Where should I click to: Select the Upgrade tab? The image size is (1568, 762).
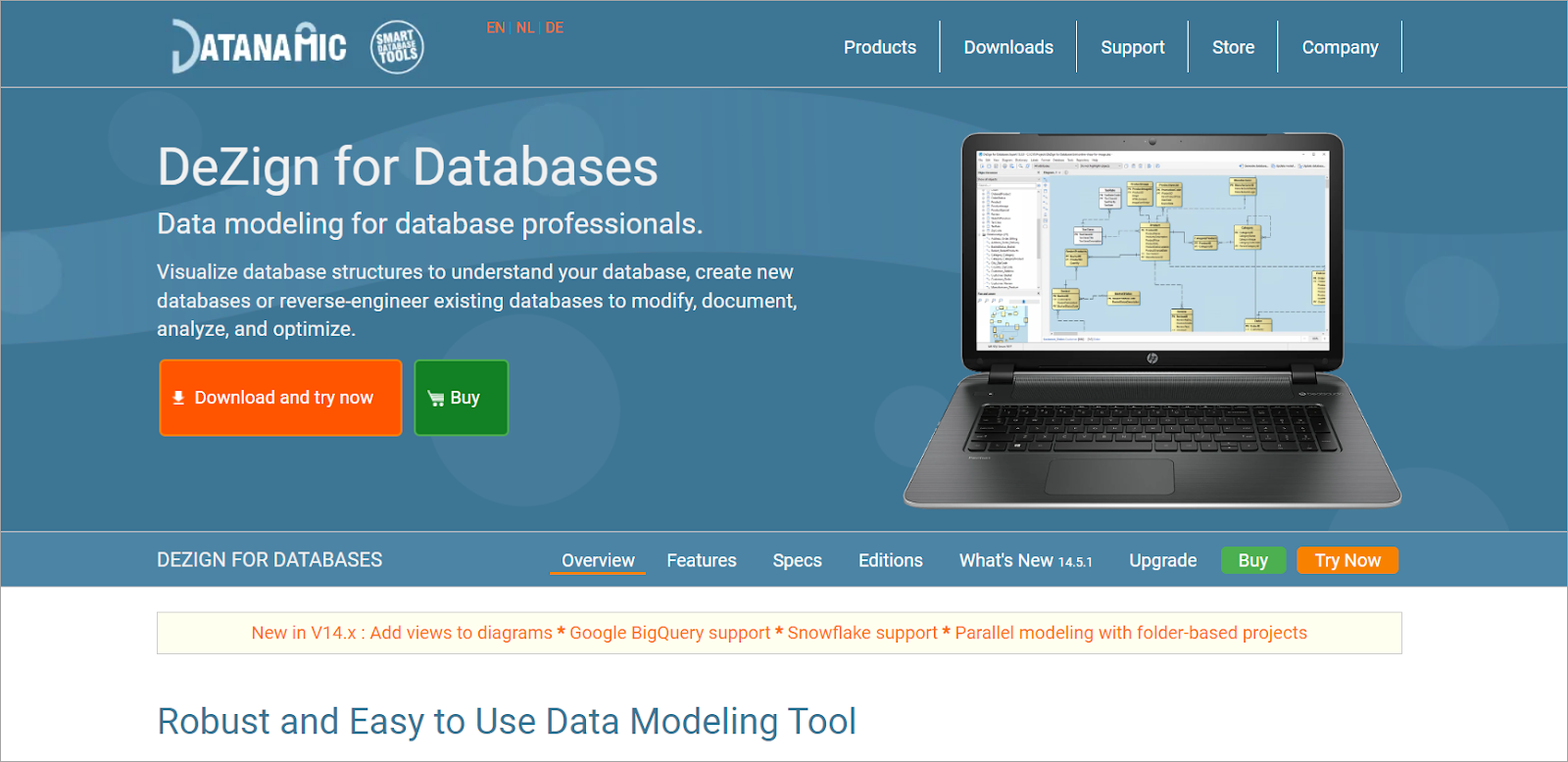1163,560
